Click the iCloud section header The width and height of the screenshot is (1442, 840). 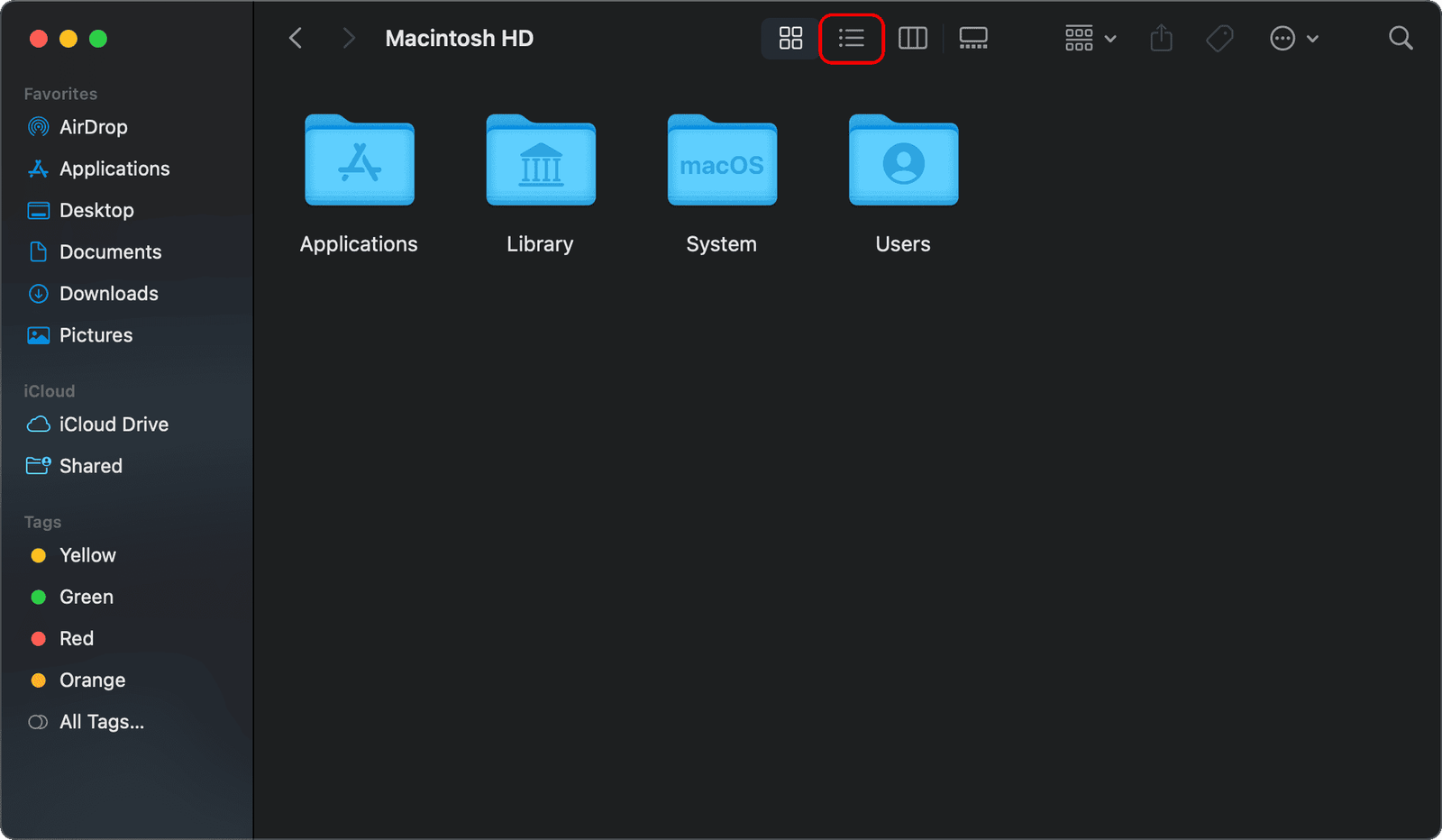click(50, 391)
